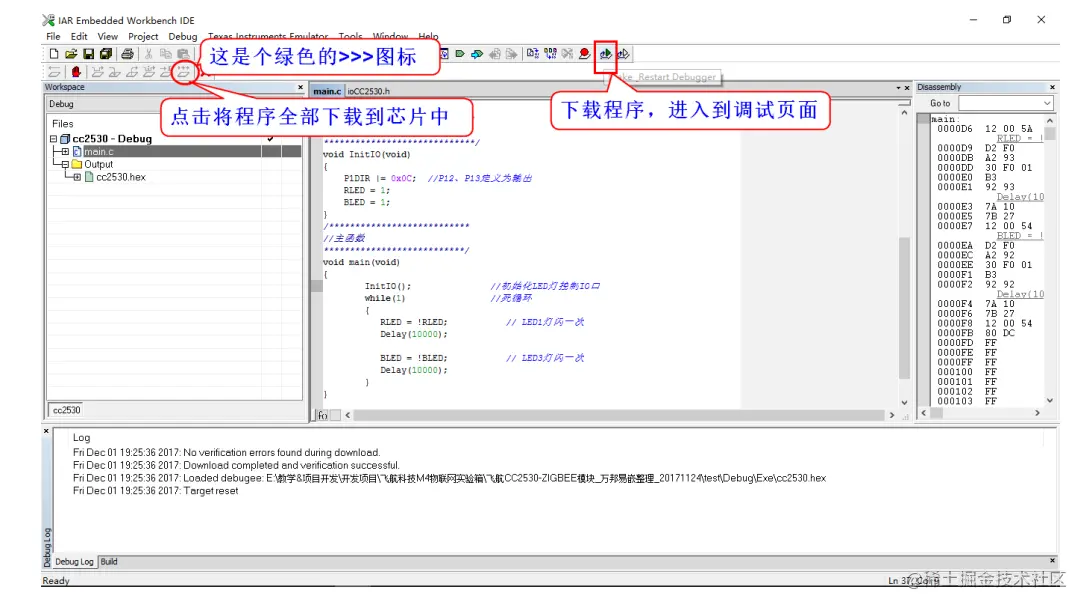Viewport: 1085px width, 608px height.
Task: Collapse the Output folder node
Action: pyautogui.click(x=65, y=165)
